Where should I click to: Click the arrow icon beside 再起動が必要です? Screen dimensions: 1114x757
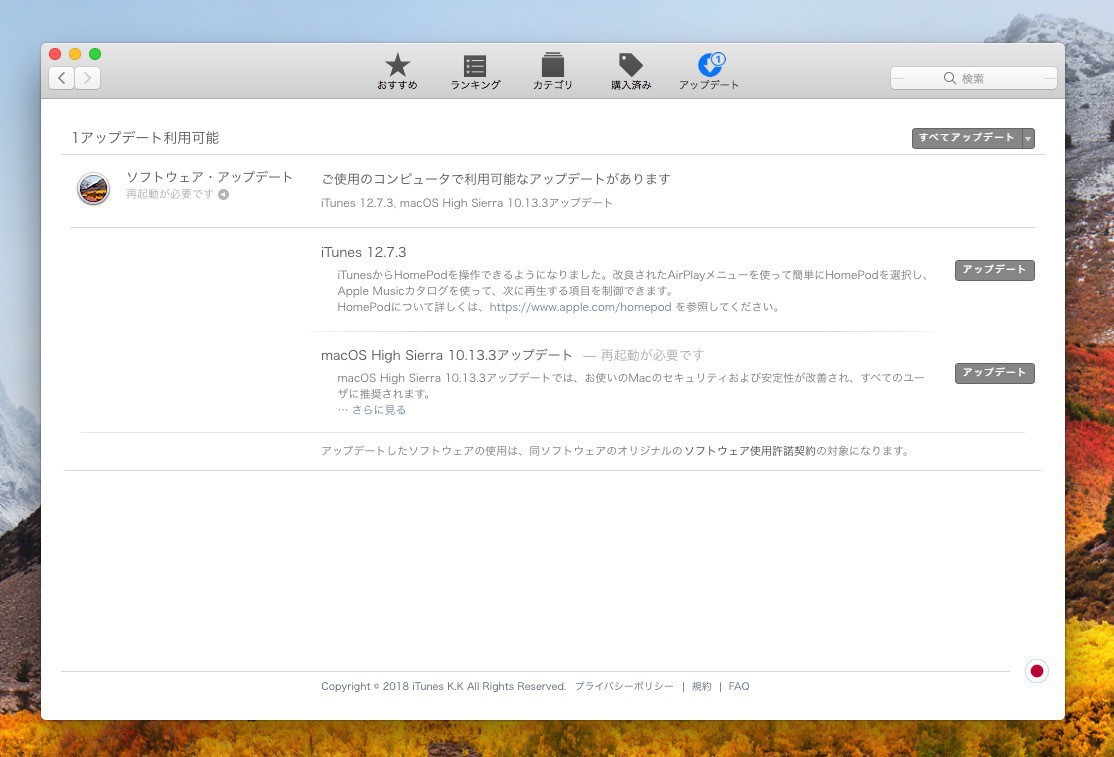click(x=223, y=195)
